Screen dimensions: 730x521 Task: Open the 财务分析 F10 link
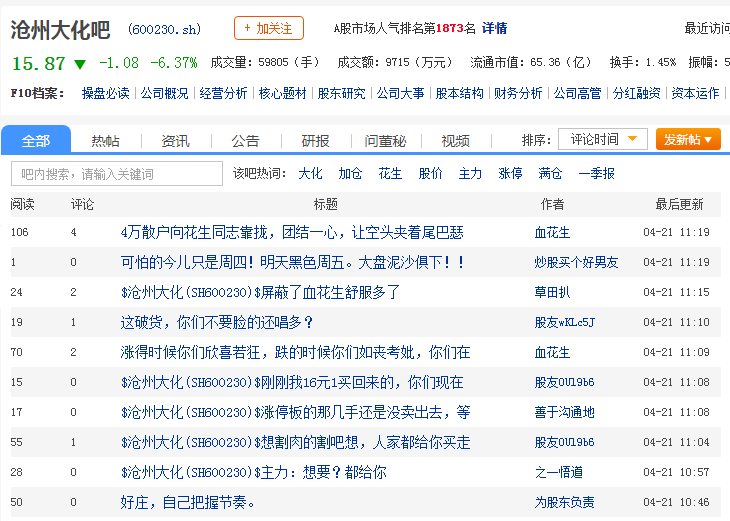pos(518,93)
